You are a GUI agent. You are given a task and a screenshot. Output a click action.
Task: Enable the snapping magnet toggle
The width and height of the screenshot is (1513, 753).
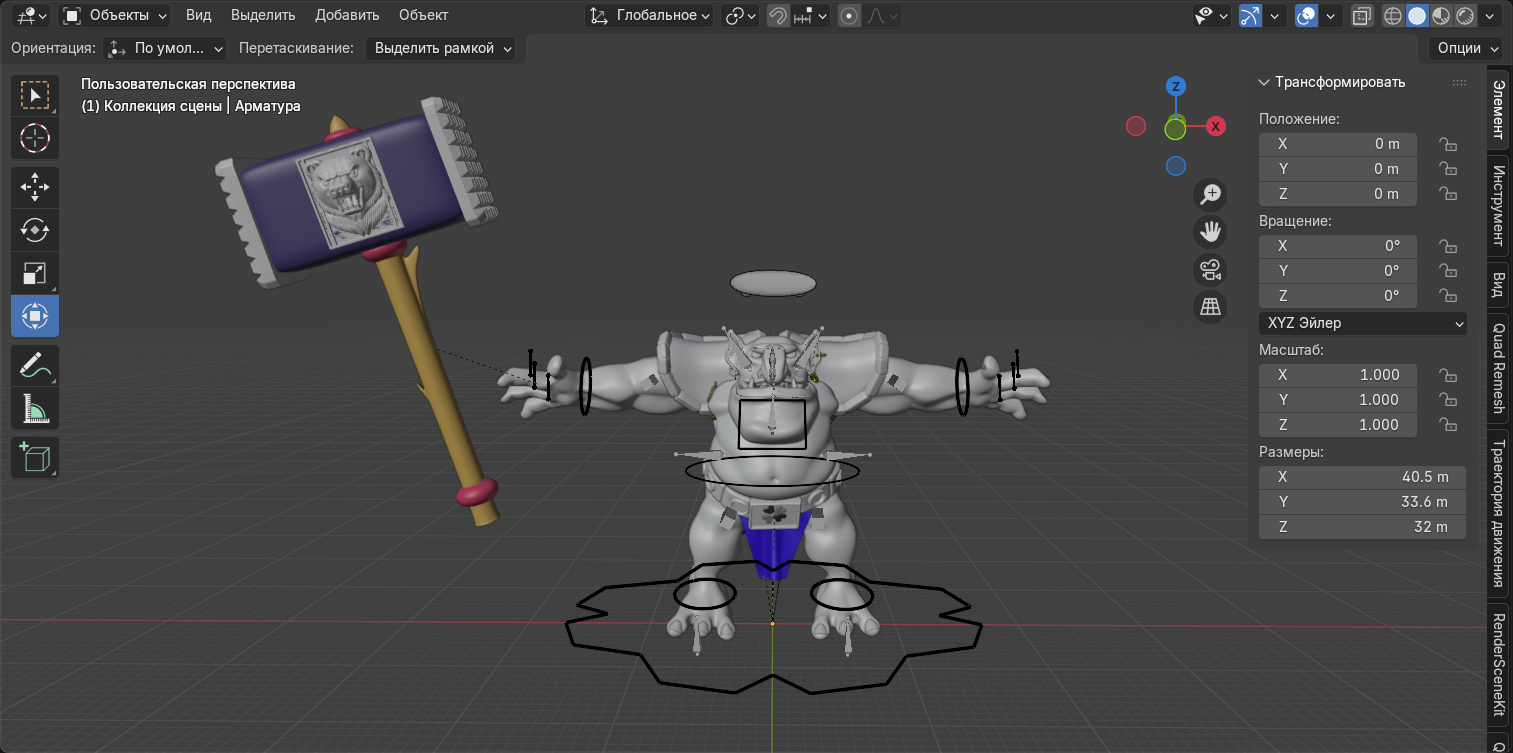pyautogui.click(x=777, y=15)
